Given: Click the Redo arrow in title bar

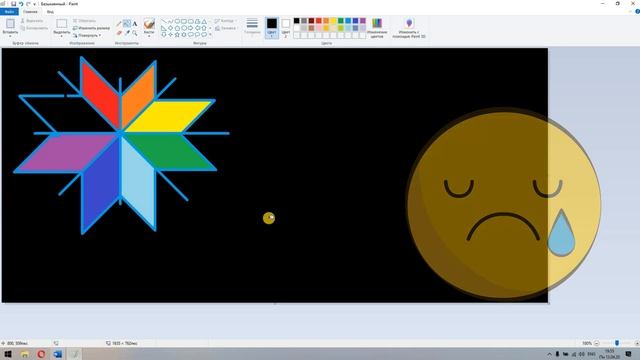Looking at the screenshot, I should pos(28,4).
